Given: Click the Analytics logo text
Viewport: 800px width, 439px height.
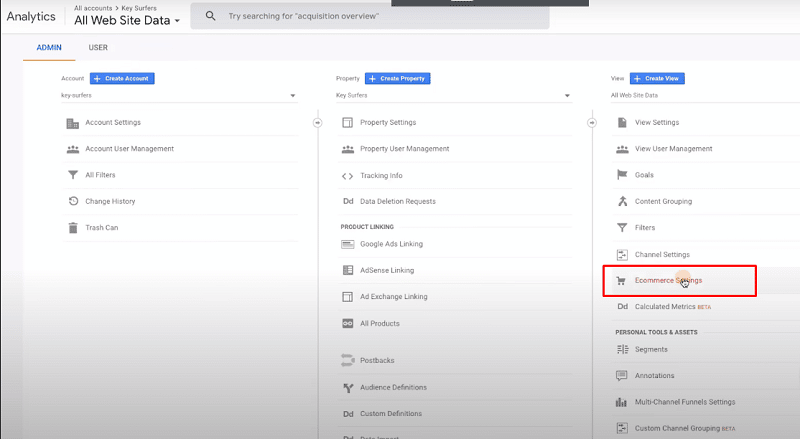Looking at the screenshot, I should click(x=31, y=16).
